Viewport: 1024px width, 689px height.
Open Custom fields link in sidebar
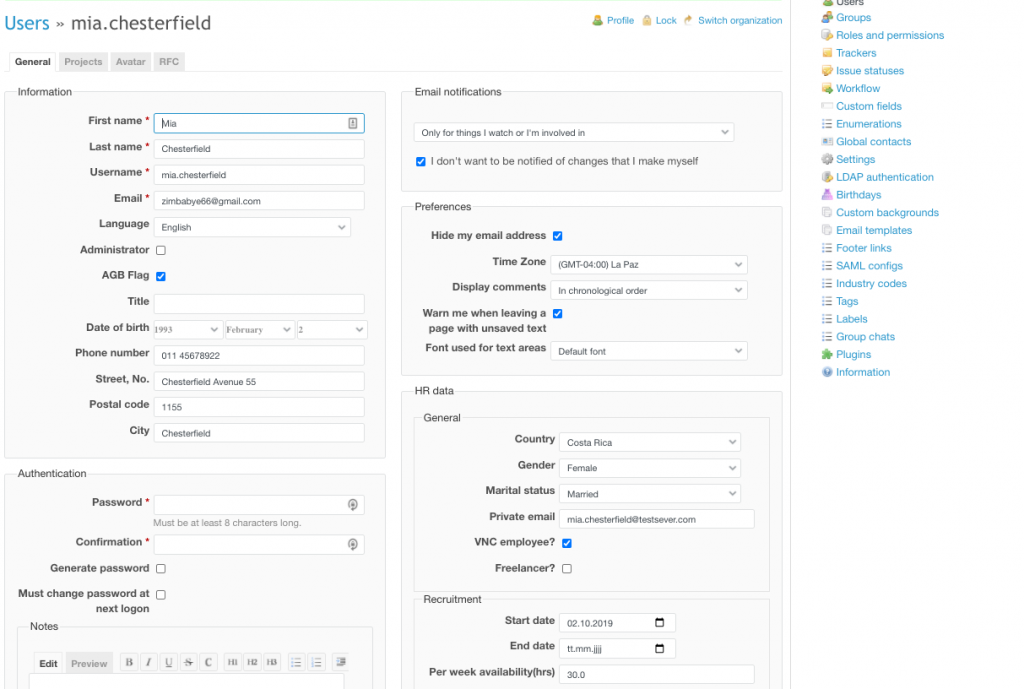869,106
